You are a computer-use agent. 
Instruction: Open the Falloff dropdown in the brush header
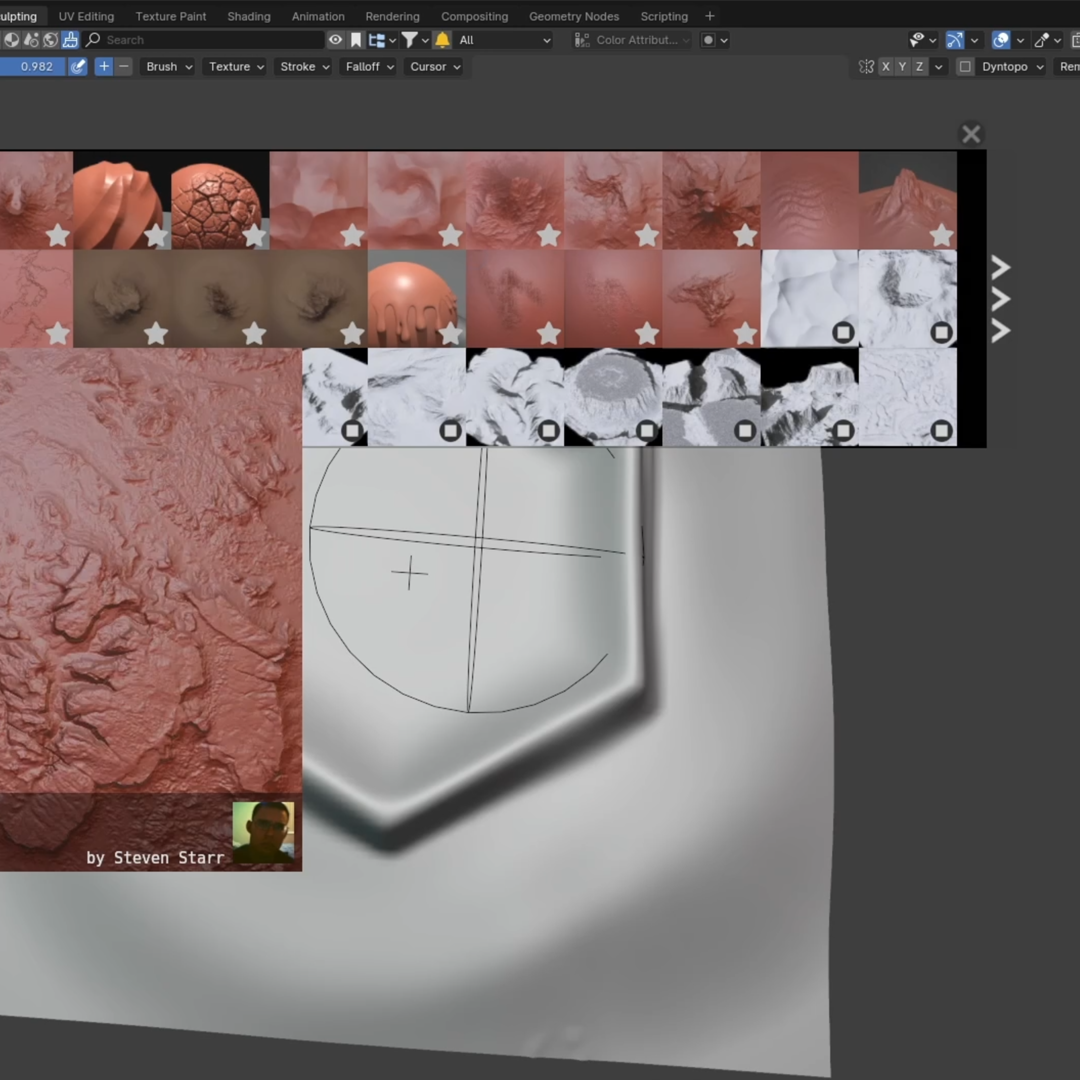pyautogui.click(x=368, y=66)
